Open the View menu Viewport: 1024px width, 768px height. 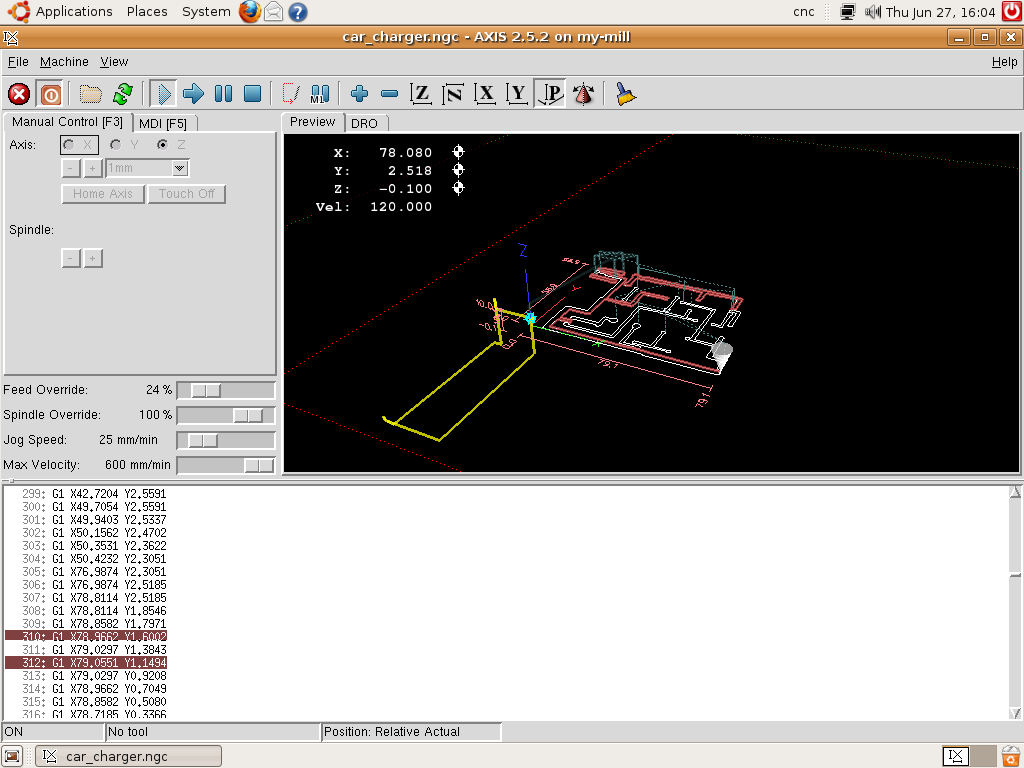coord(114,61)
